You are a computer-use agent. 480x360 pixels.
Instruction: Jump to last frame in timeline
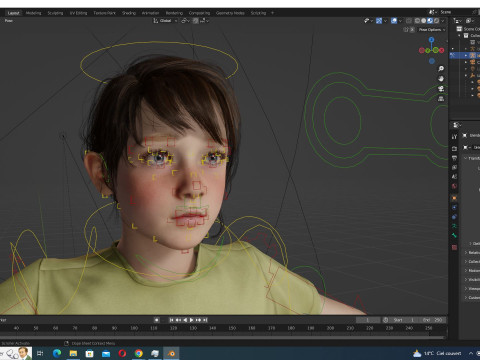click(205, 320)
